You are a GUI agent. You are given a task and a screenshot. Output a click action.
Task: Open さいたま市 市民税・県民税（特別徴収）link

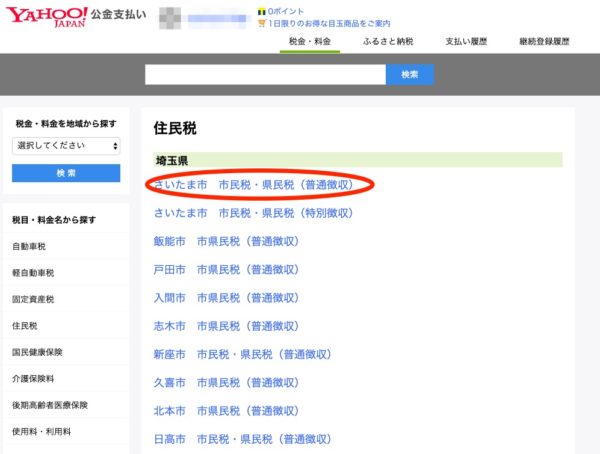[x=253, y=213]
